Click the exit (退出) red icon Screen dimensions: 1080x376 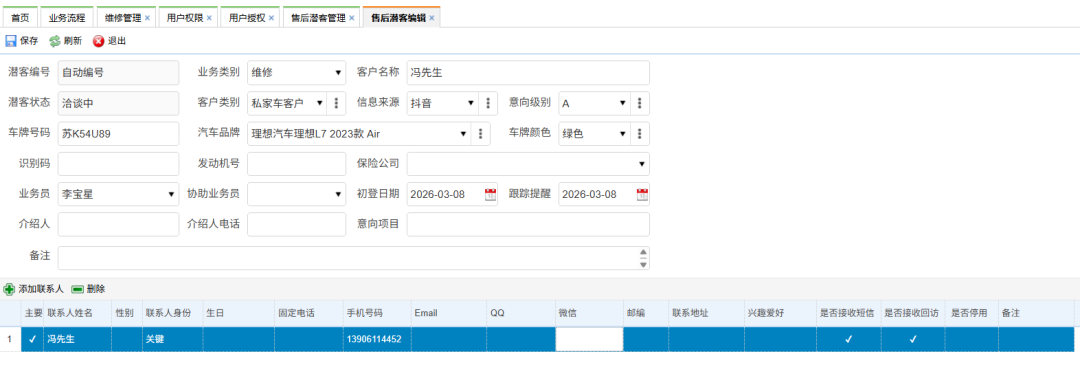[98, 41]
